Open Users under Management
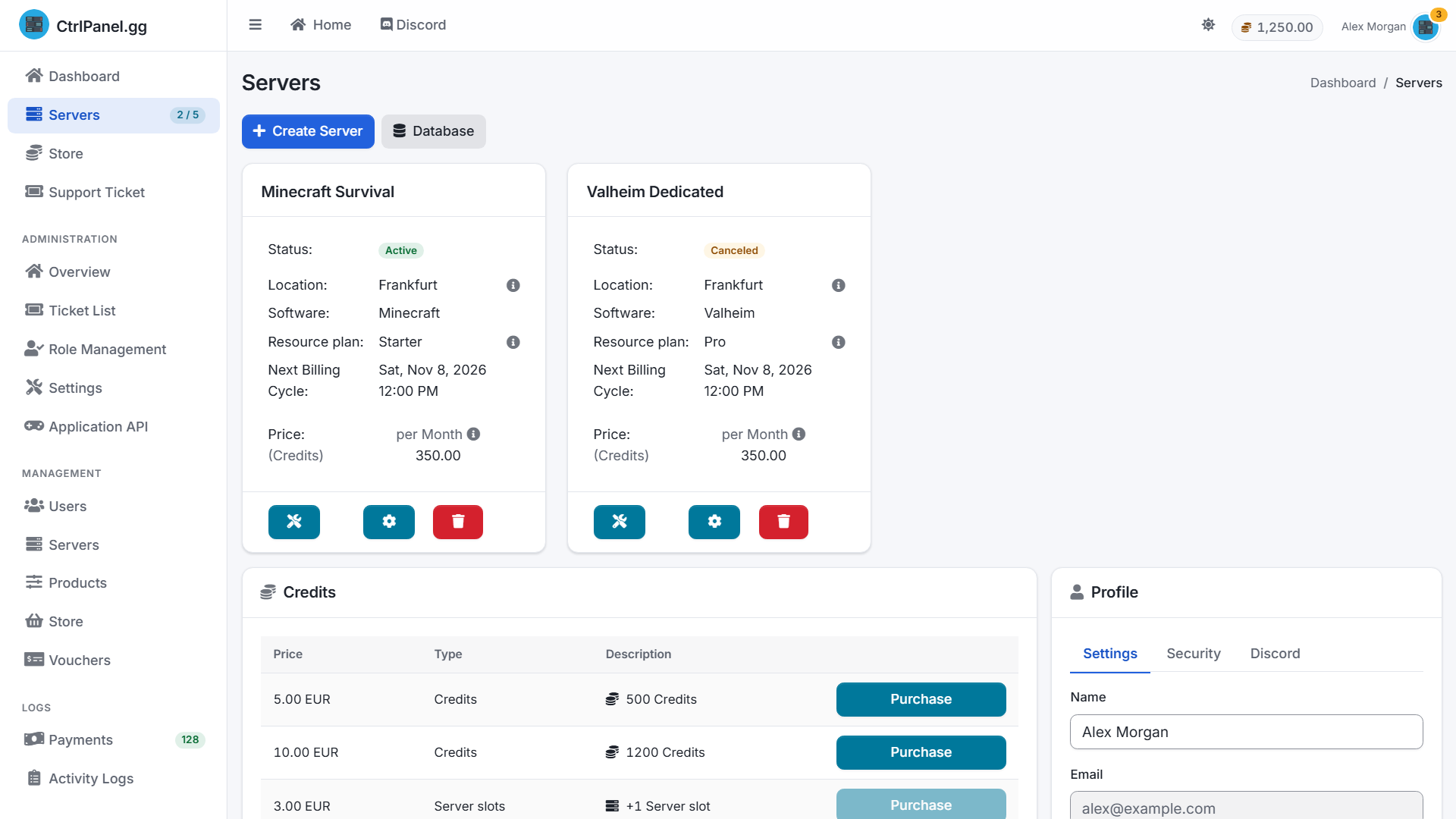Screen dimensions: 1456x819 click(x=114, y=506)
